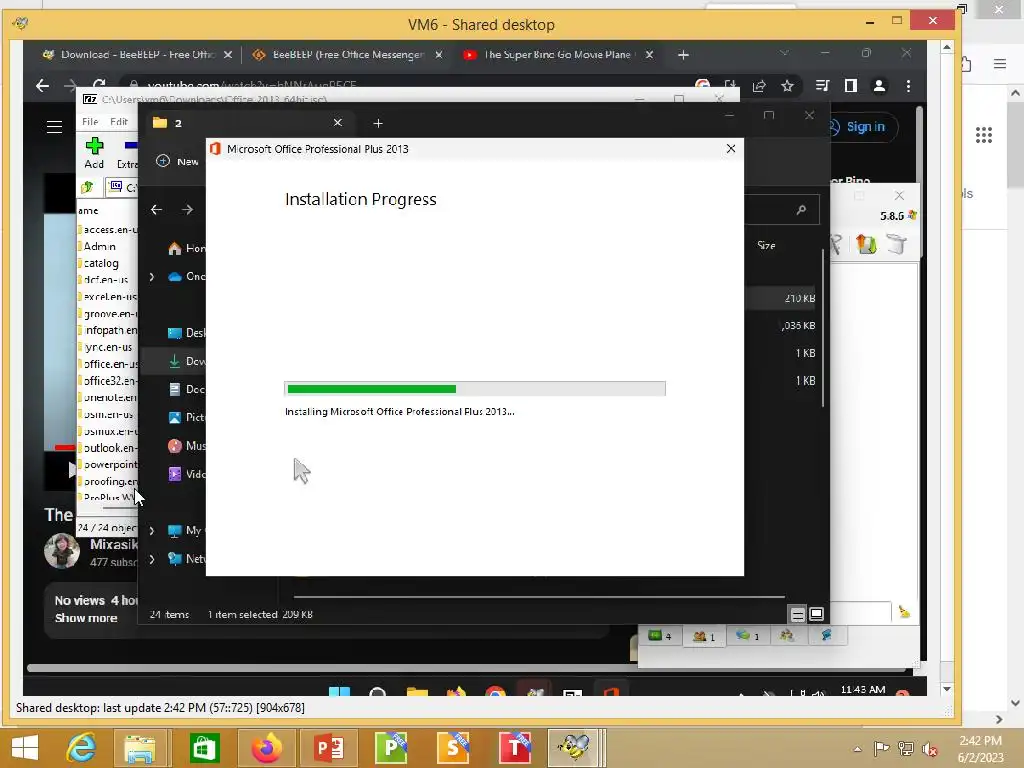This screenshot has width=1024, height=768.
Task: Open the red T FREE app in taskbar
Action: (x=515, y=748)
